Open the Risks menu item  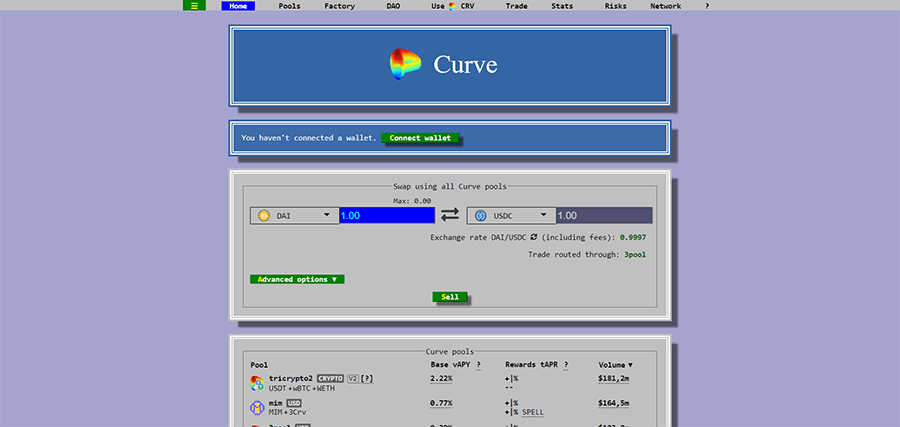pos(616,6)
